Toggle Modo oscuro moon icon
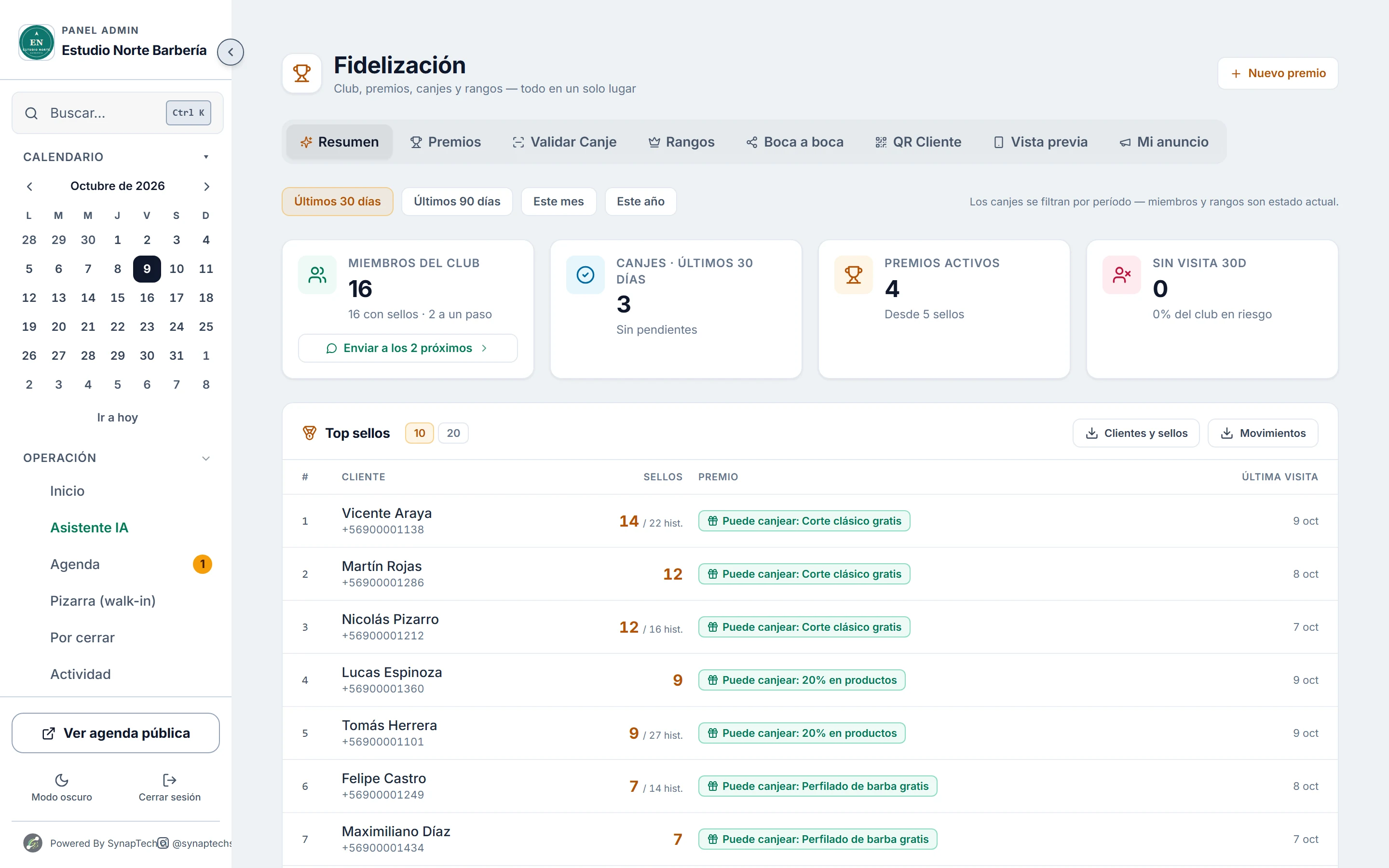The image size is (1389, 868). tap(61, 780)
